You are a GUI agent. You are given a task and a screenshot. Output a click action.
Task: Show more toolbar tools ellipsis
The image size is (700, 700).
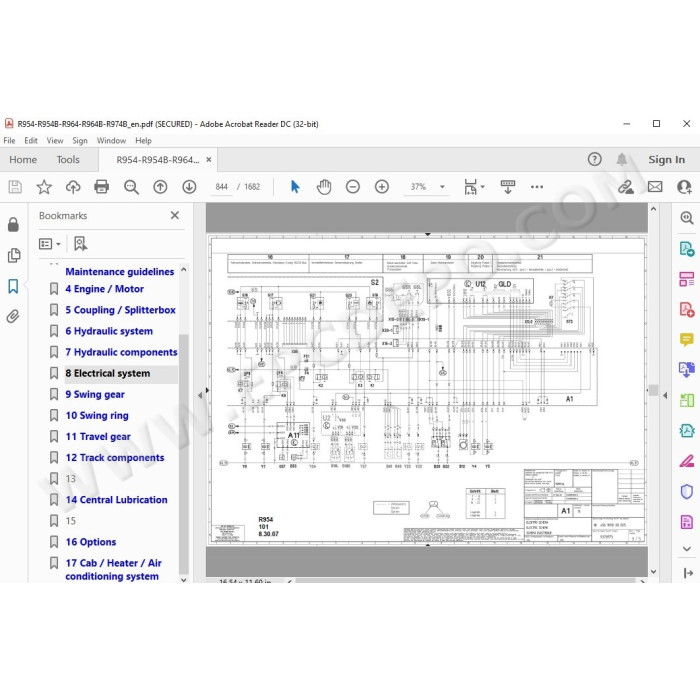point(537,187)
